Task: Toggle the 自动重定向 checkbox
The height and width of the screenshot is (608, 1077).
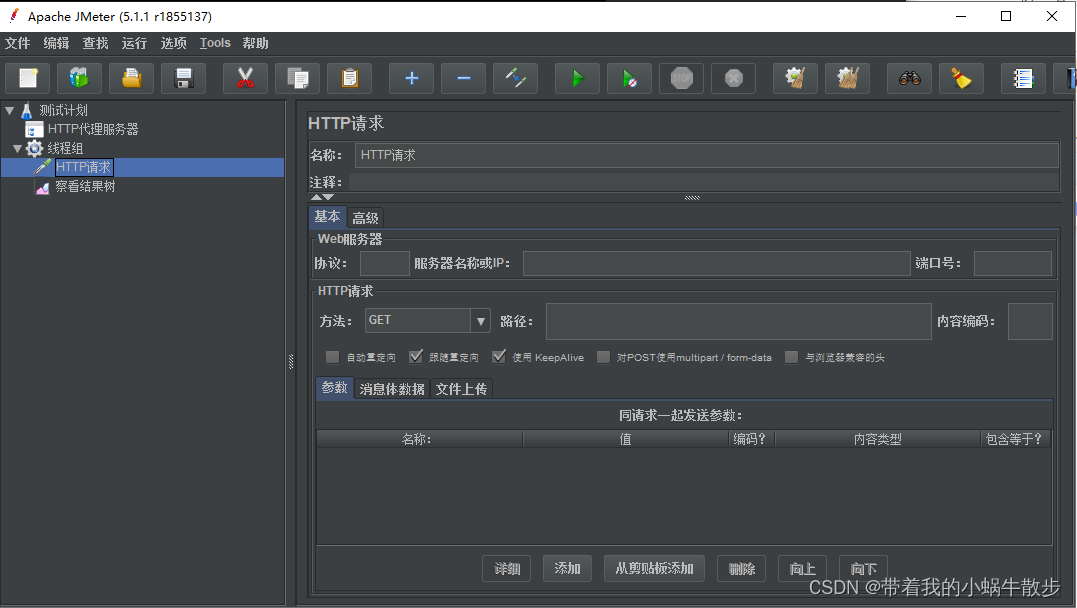Action: point(332,357)
